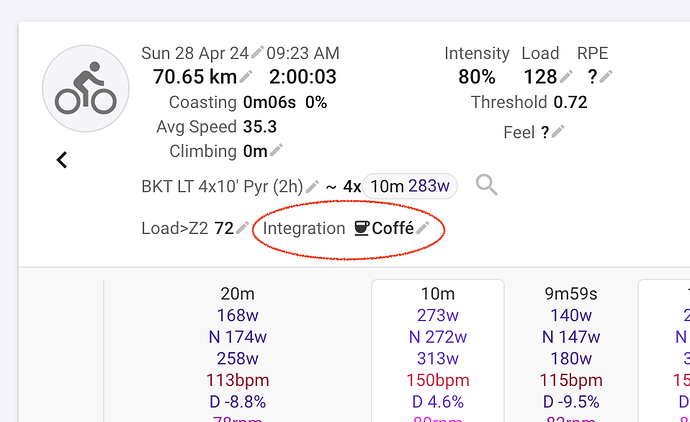Image resolution: width=690 pixels, height=422 pixels.
Task: Rename the BKT LT 4x10' Pyr activity
Action: 312,186
